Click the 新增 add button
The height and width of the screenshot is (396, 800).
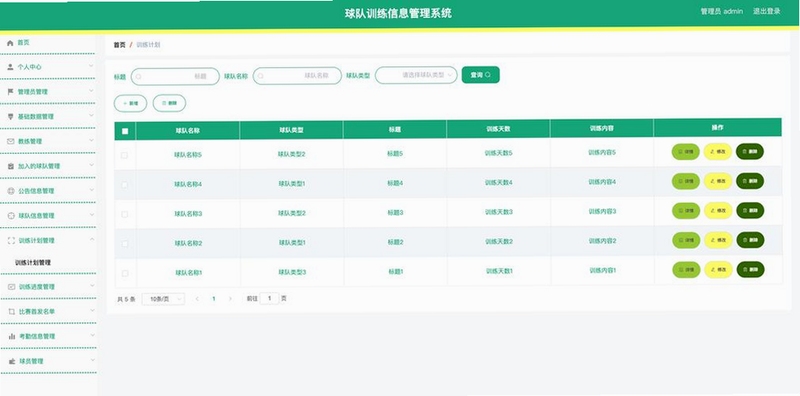130,103
